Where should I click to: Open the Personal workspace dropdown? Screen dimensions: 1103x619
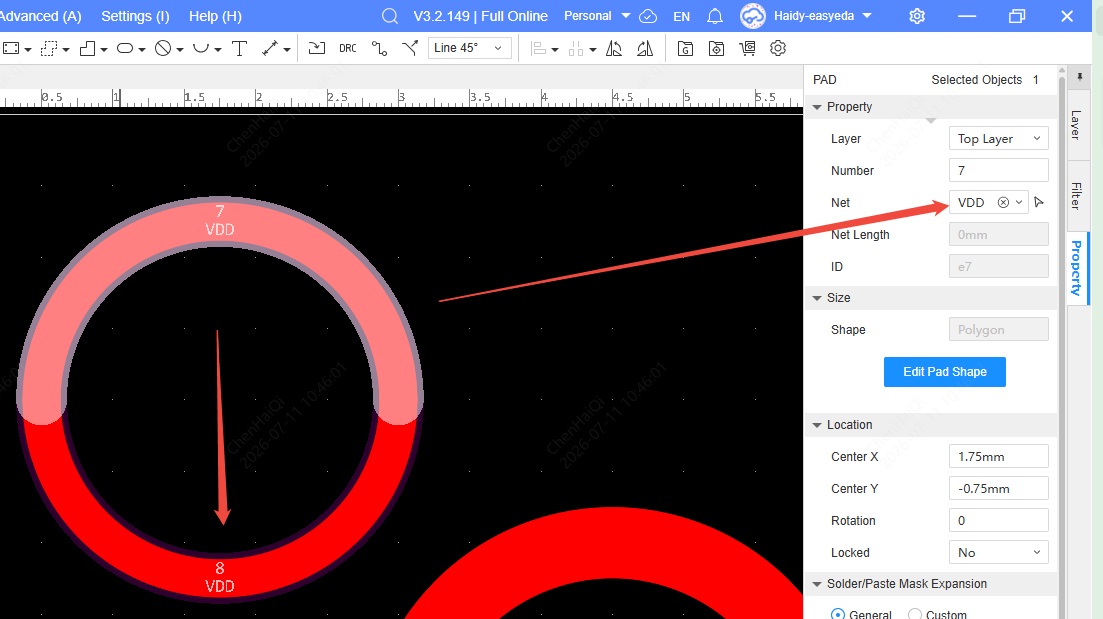point(597,16)
